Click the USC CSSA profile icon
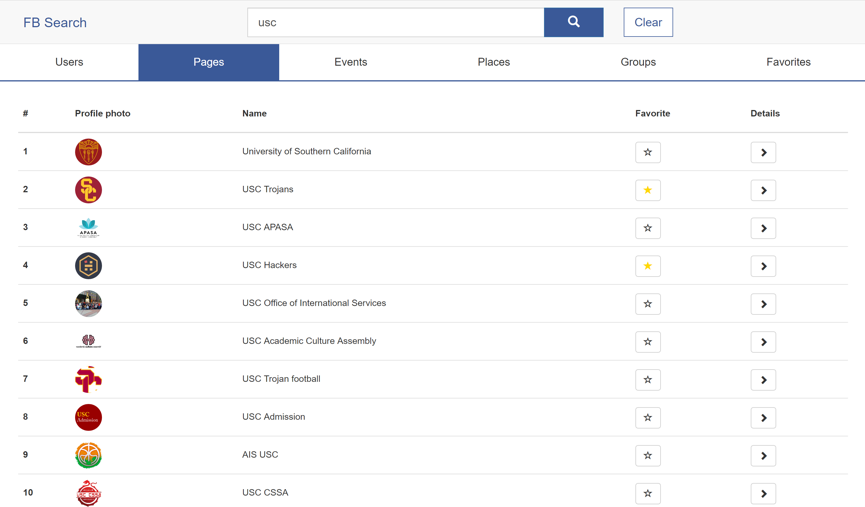865x507 pixels. click(x=88, y=493)
